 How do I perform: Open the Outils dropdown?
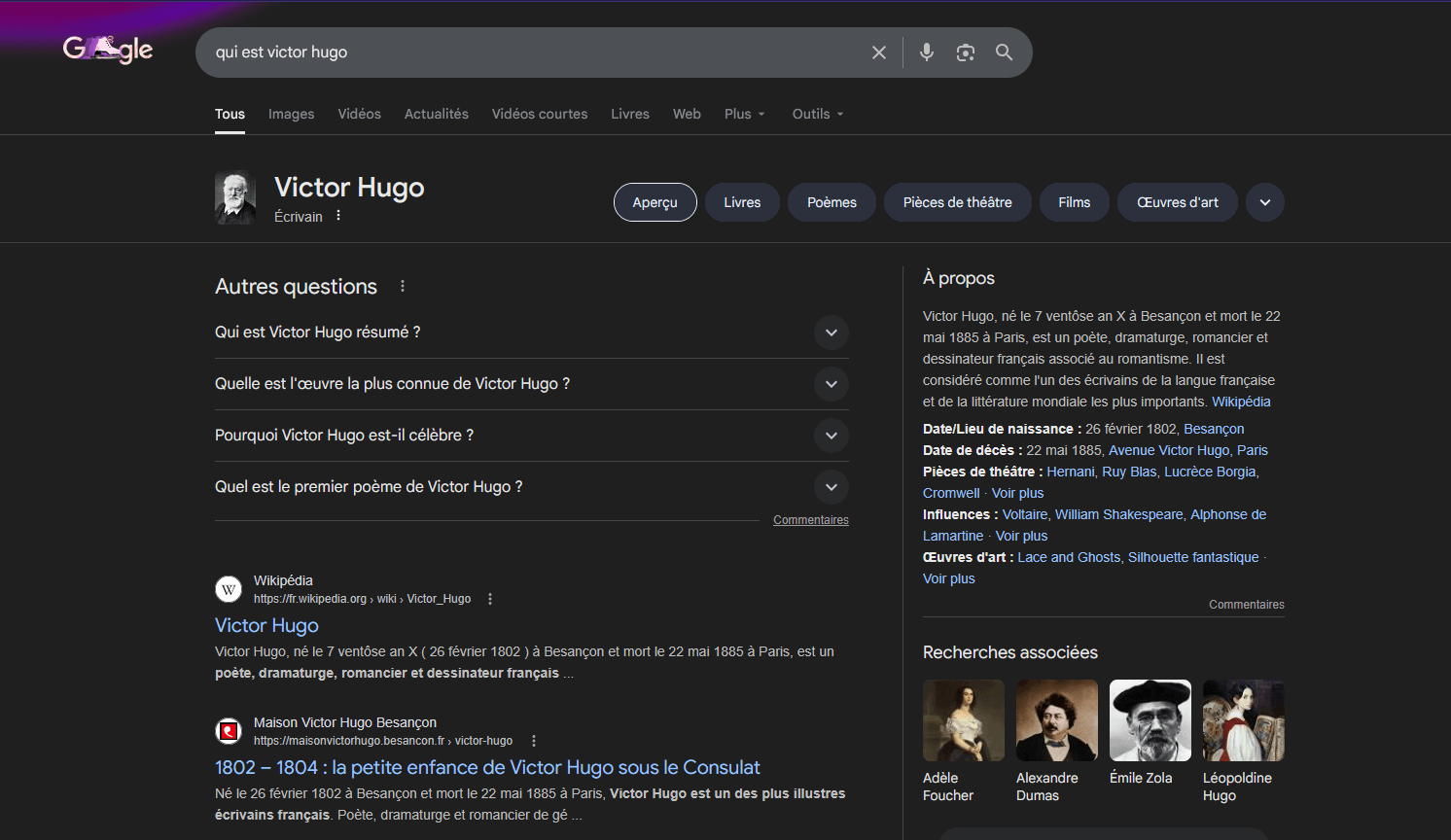pos(816,114)
